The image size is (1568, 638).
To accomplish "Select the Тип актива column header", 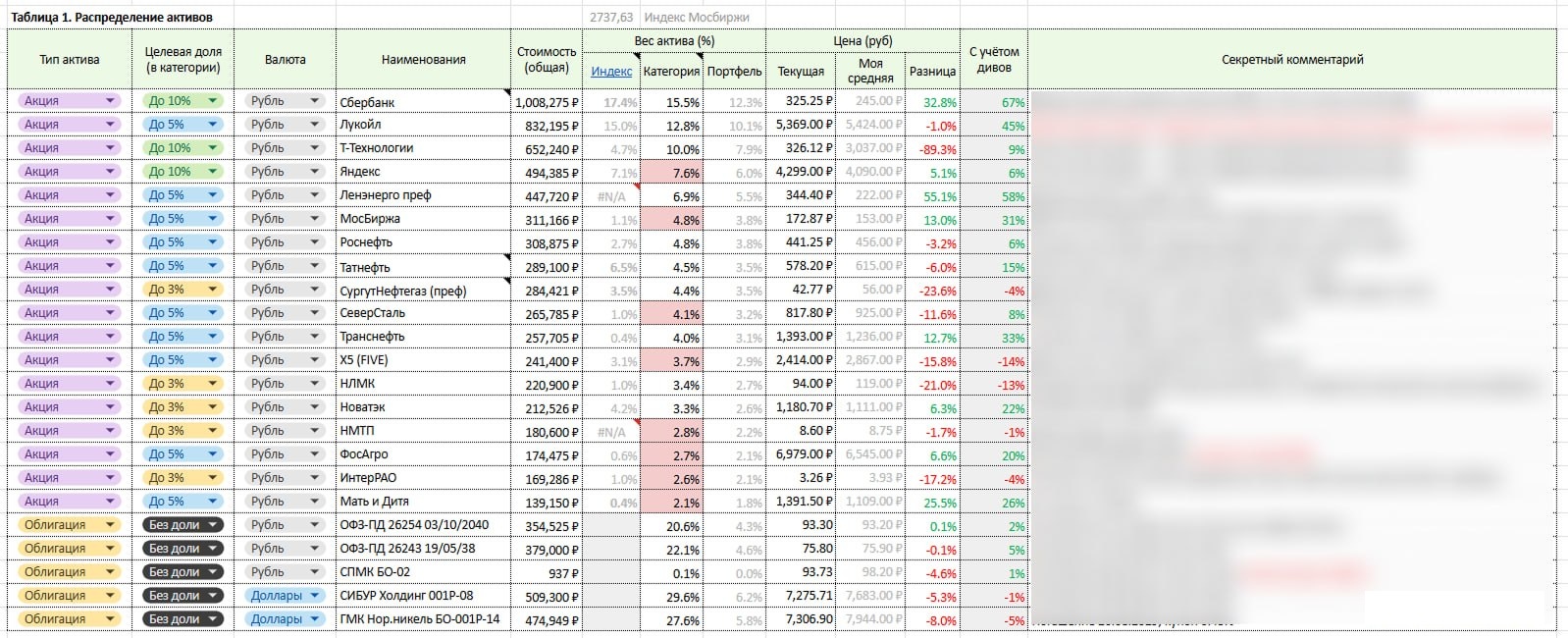I will [69, 59].
